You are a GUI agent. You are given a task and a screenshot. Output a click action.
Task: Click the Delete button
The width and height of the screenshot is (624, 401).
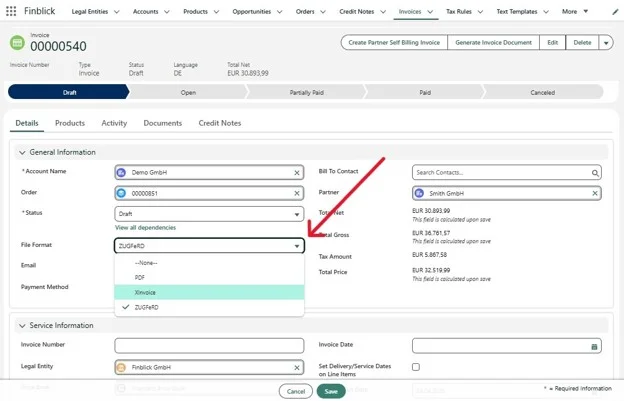582,43
